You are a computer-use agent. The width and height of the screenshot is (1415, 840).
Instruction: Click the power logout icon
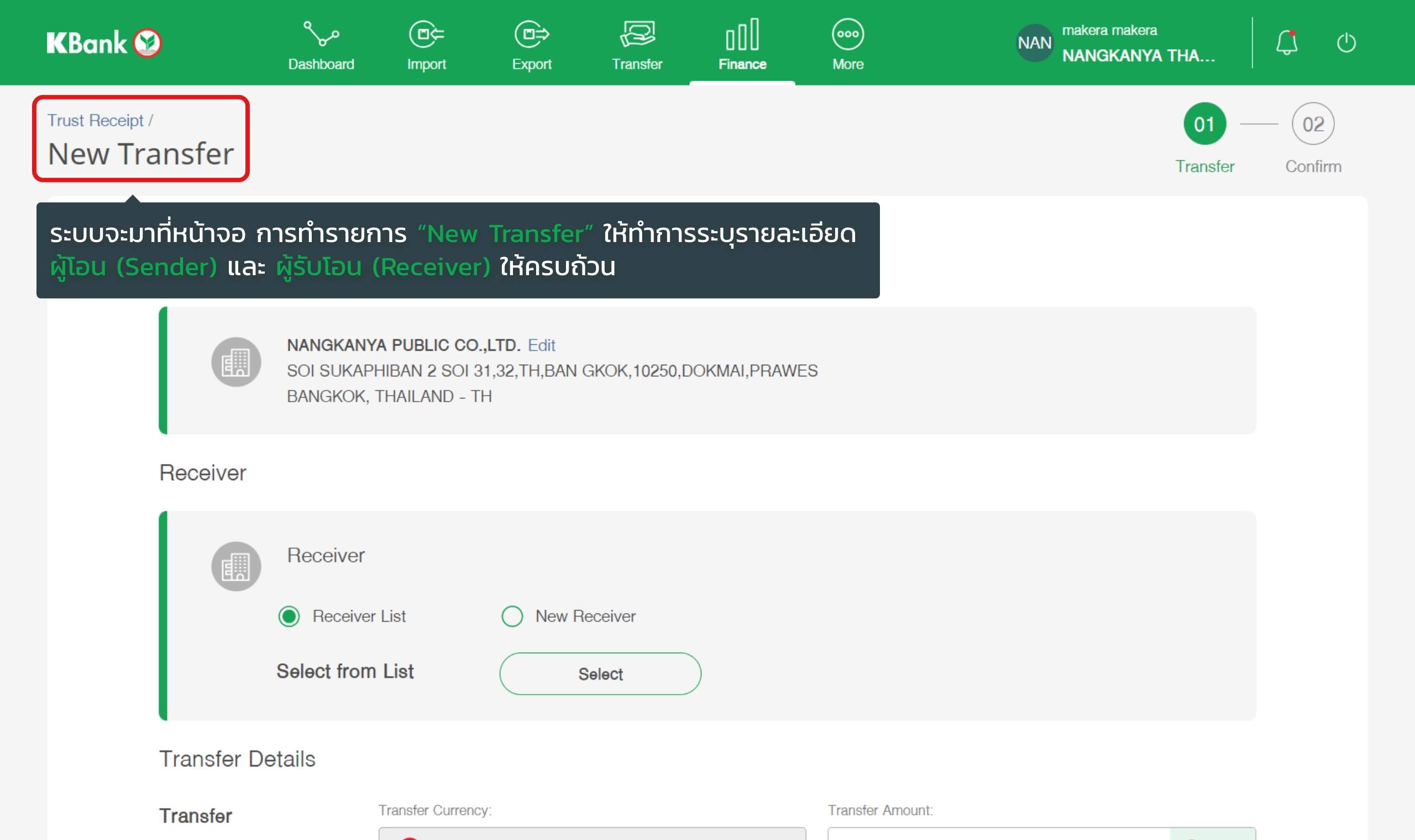pyautogui.click(x=1346, y=43)
